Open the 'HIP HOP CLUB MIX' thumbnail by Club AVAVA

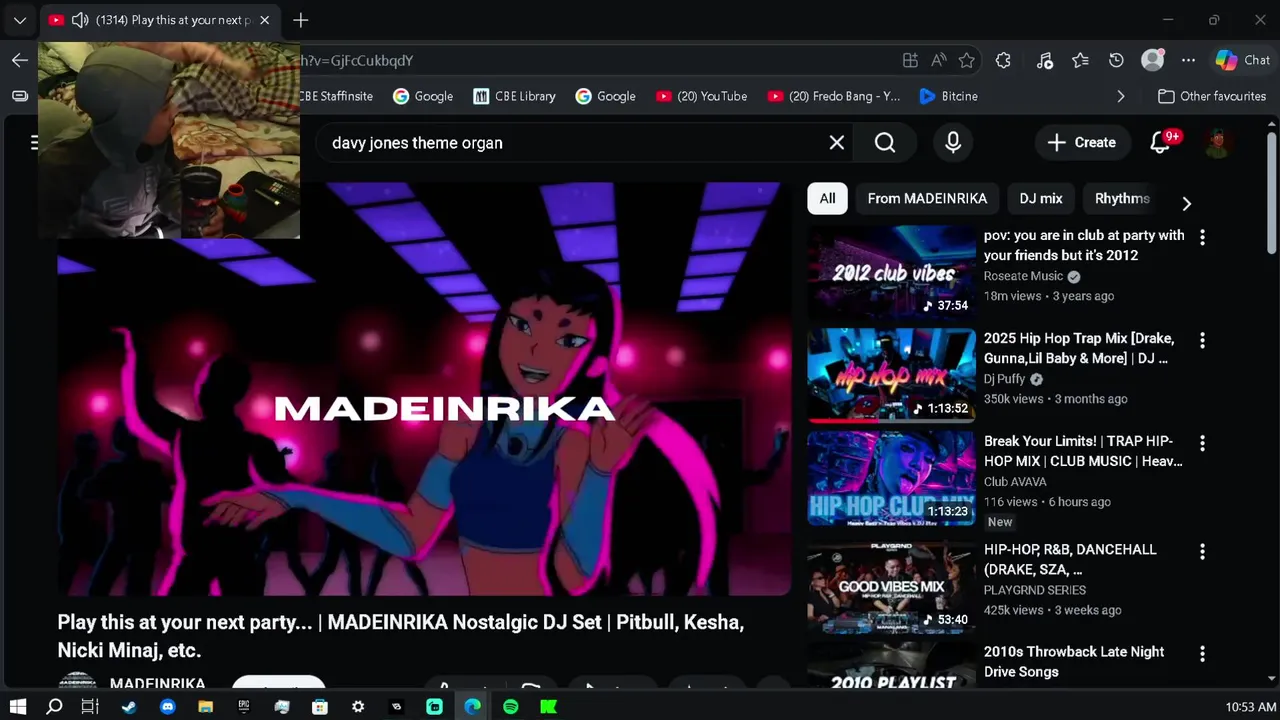[891, 478]
